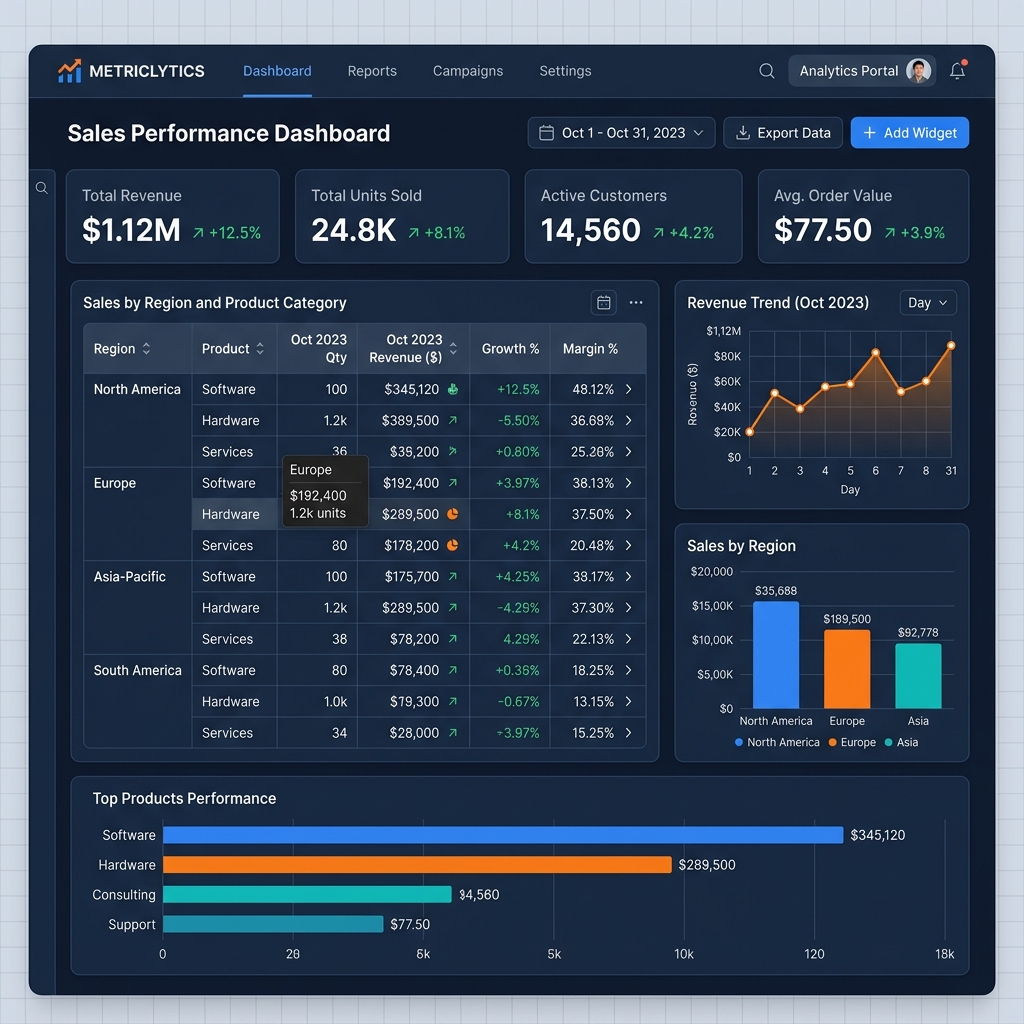Open the Campaigns tab
This screenshot has height=1024, width=1024.
click(x=468, y=71)
